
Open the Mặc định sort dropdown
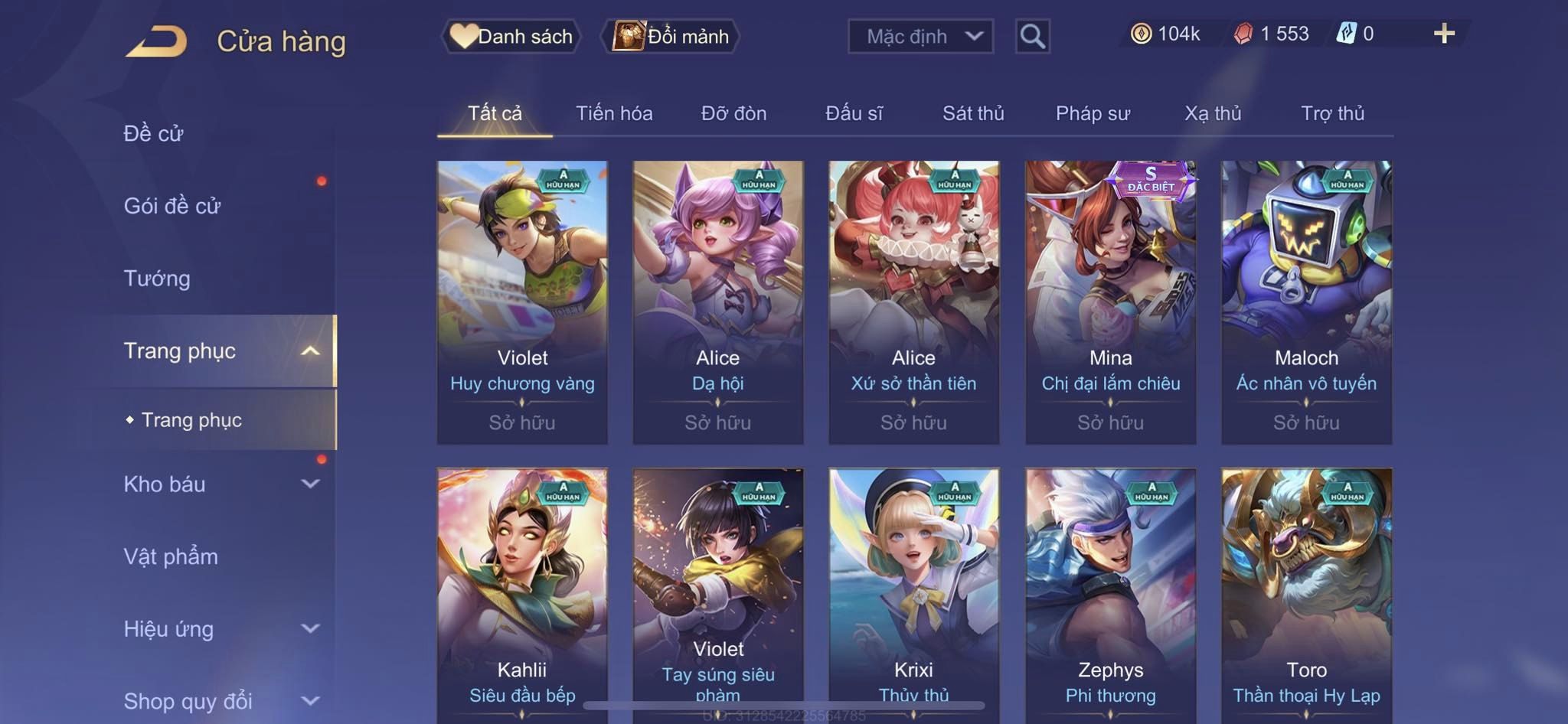point(920,36)
